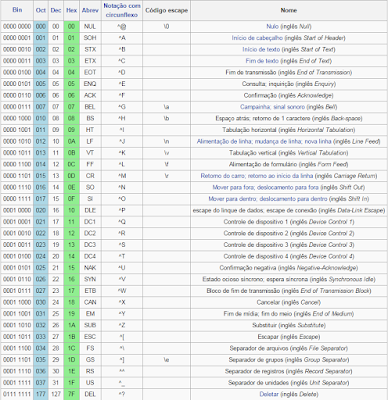Click the caret notation cell '^@'
Image resolution: width=388 pixels, height=400 pixels.
tap(122, 26)
